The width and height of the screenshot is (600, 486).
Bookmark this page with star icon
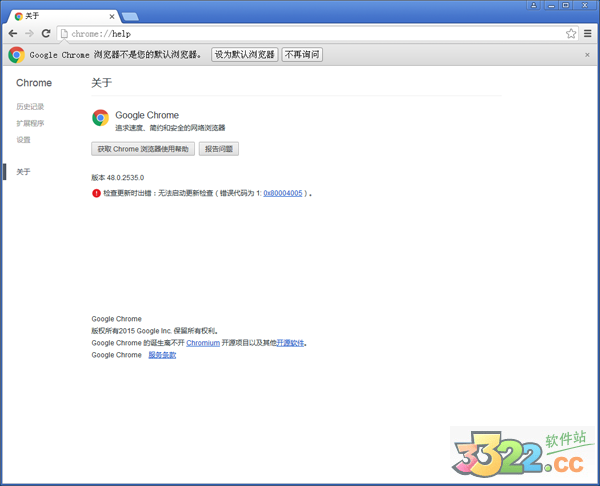[x=571, y=34]
